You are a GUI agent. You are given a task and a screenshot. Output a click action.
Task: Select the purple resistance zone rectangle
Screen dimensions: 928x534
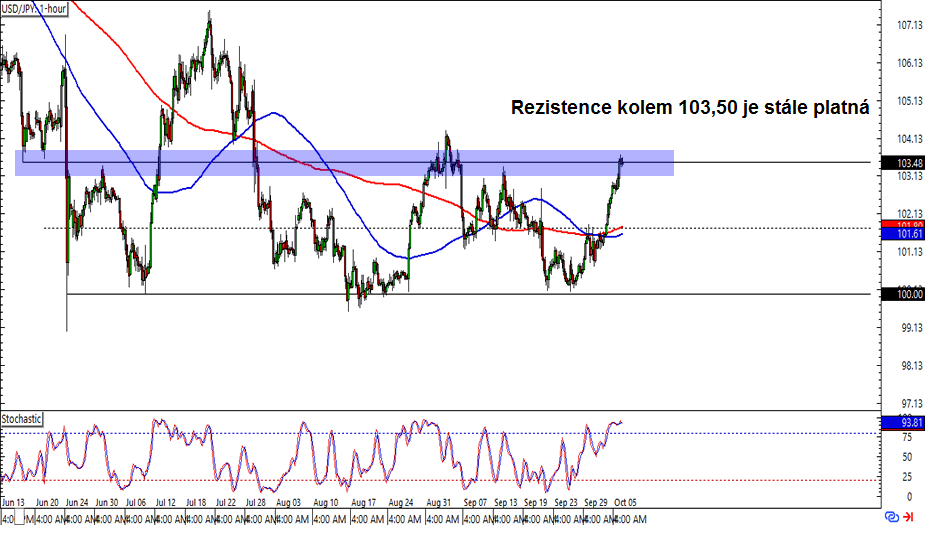point(344,163)
